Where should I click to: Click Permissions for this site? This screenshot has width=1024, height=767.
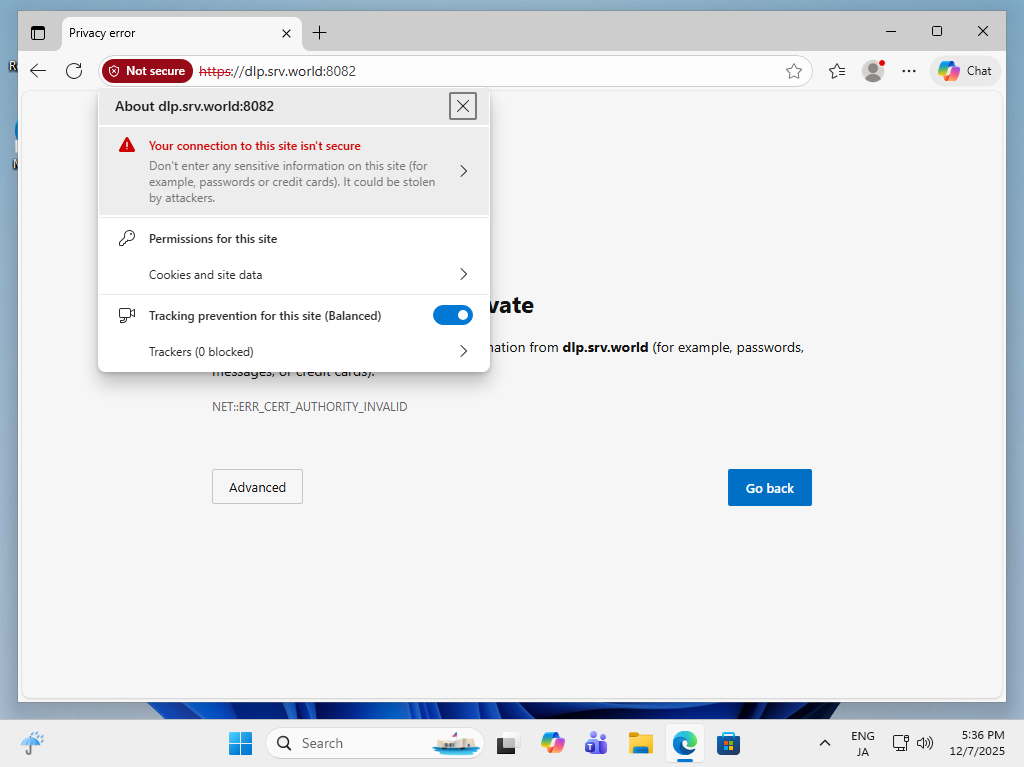(213, 238)
